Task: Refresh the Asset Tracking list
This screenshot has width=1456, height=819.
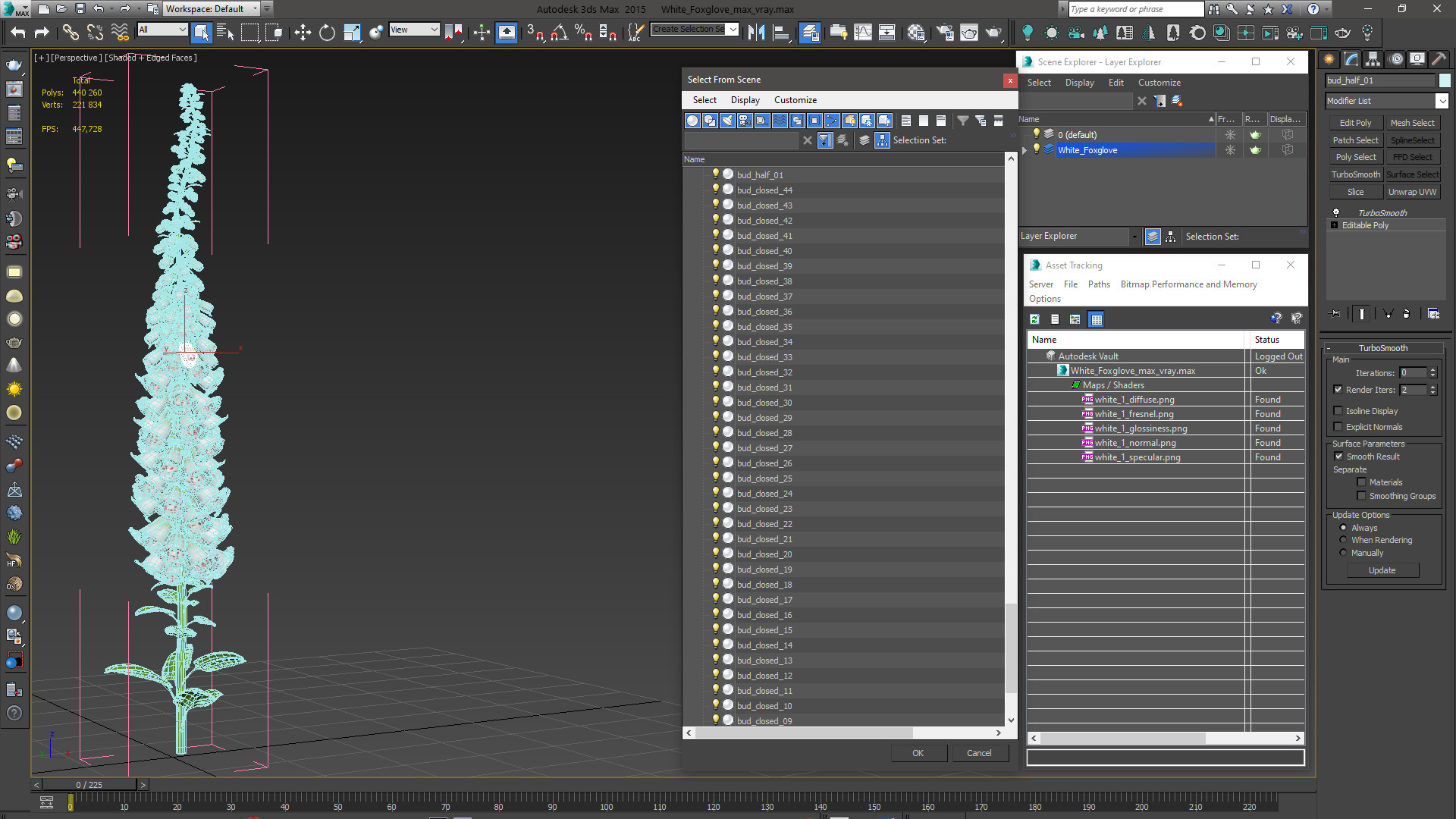Action: [x=1034, y=319]
